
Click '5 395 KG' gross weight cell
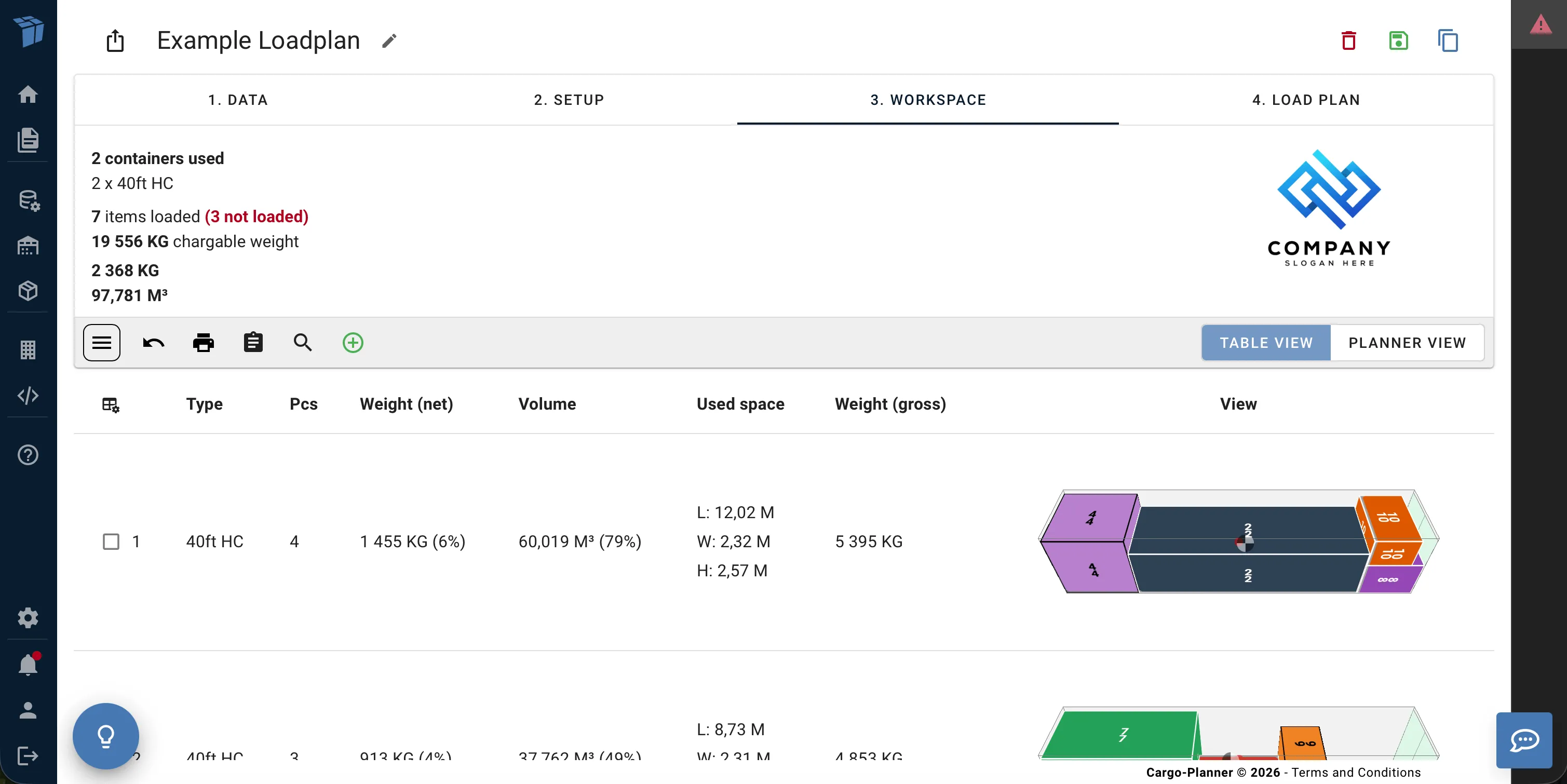tap(869, 542)
